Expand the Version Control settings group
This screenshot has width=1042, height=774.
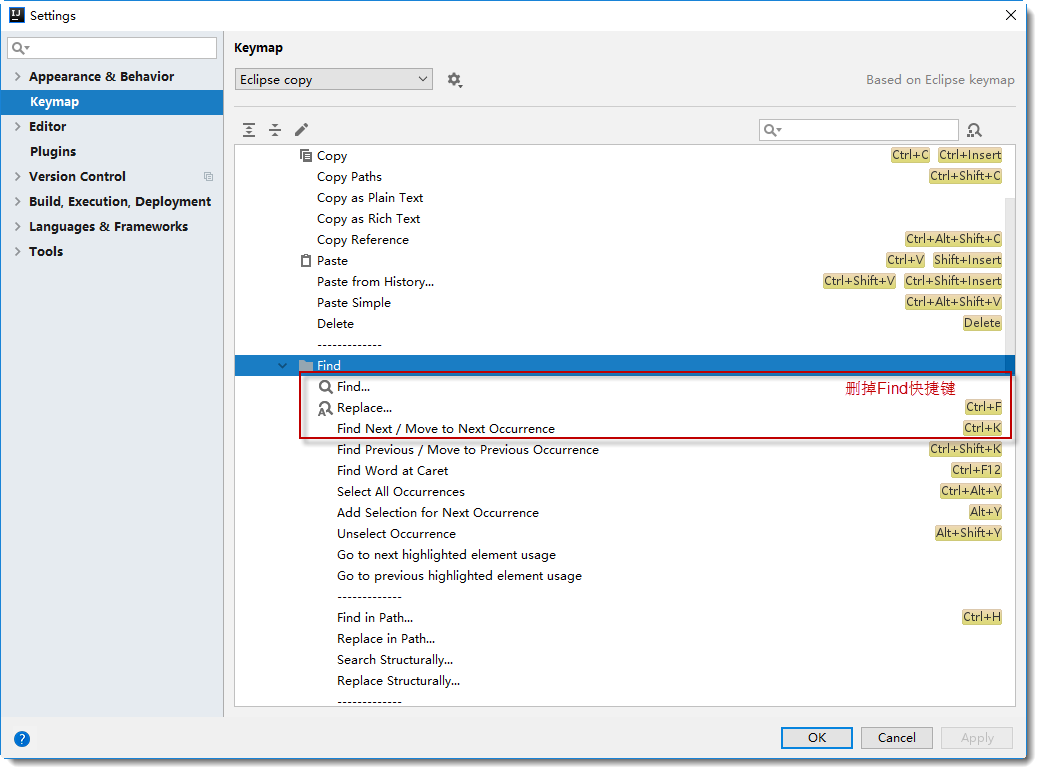click(x=17, y=177)
